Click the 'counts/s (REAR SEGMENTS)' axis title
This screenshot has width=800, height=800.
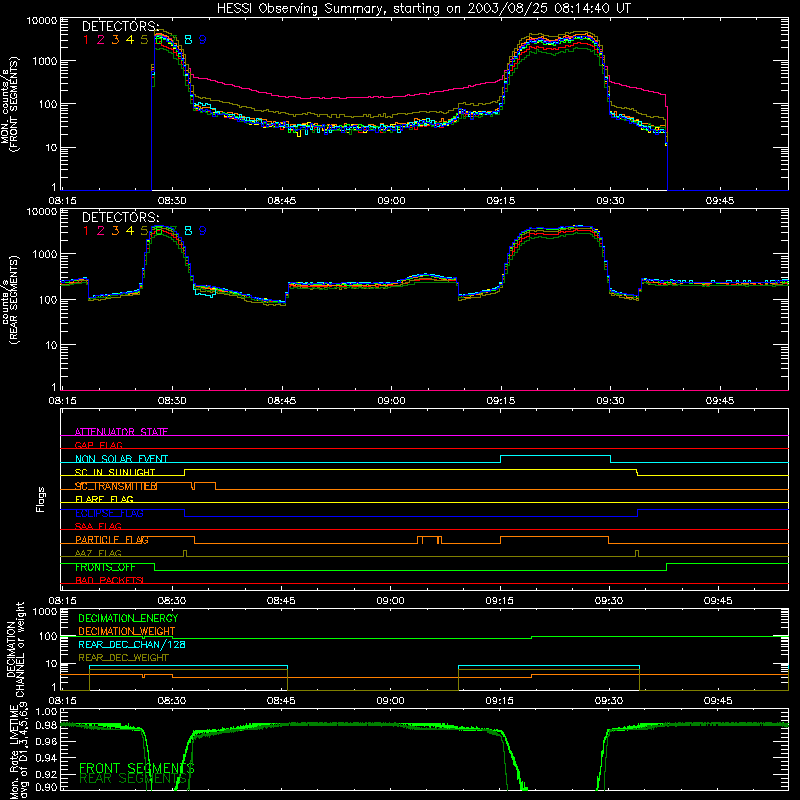9,299
